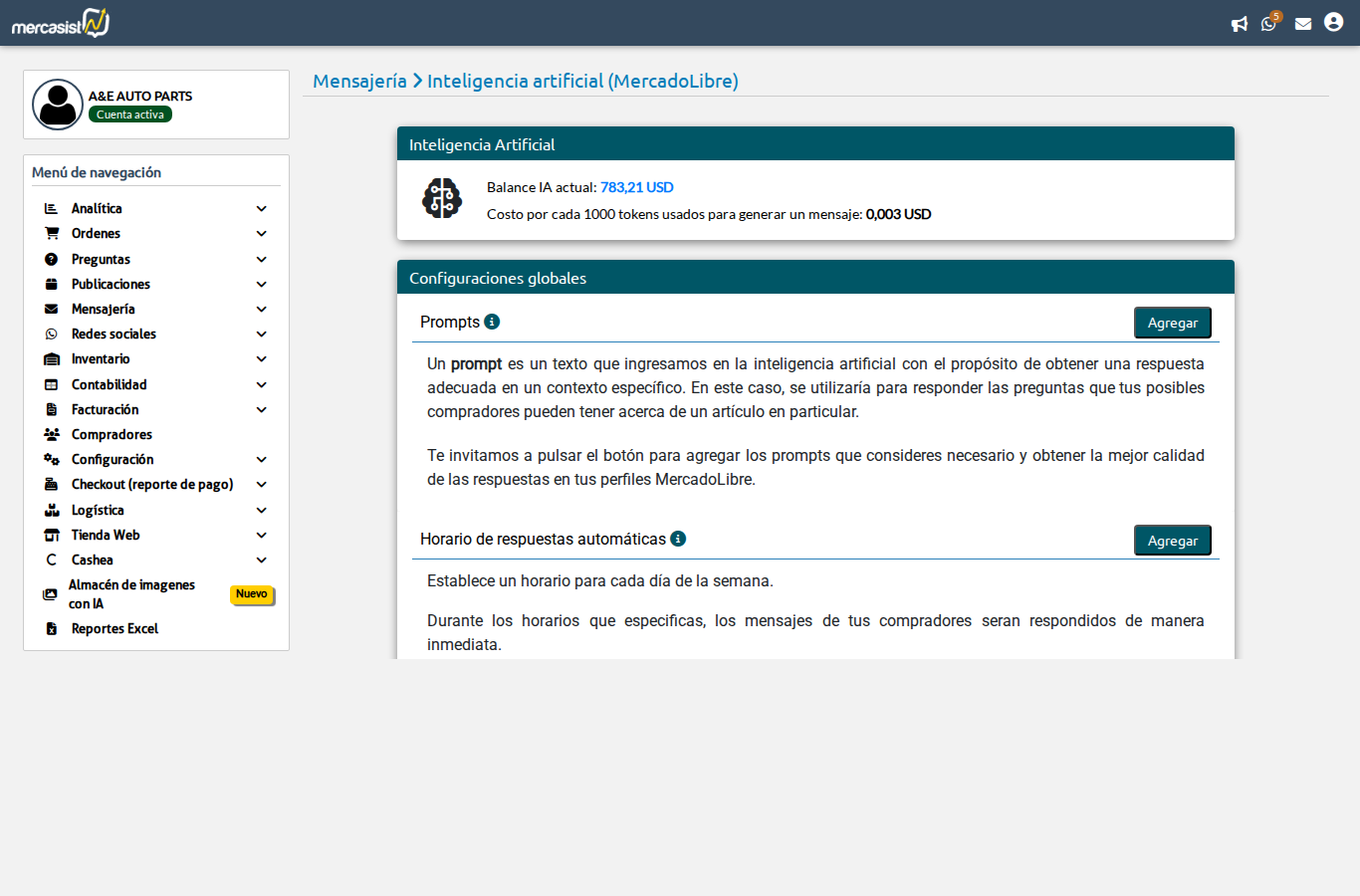Open user account profile icon
The image size is (1360, 896).
pyautogui.click(x=1333, y=22)
